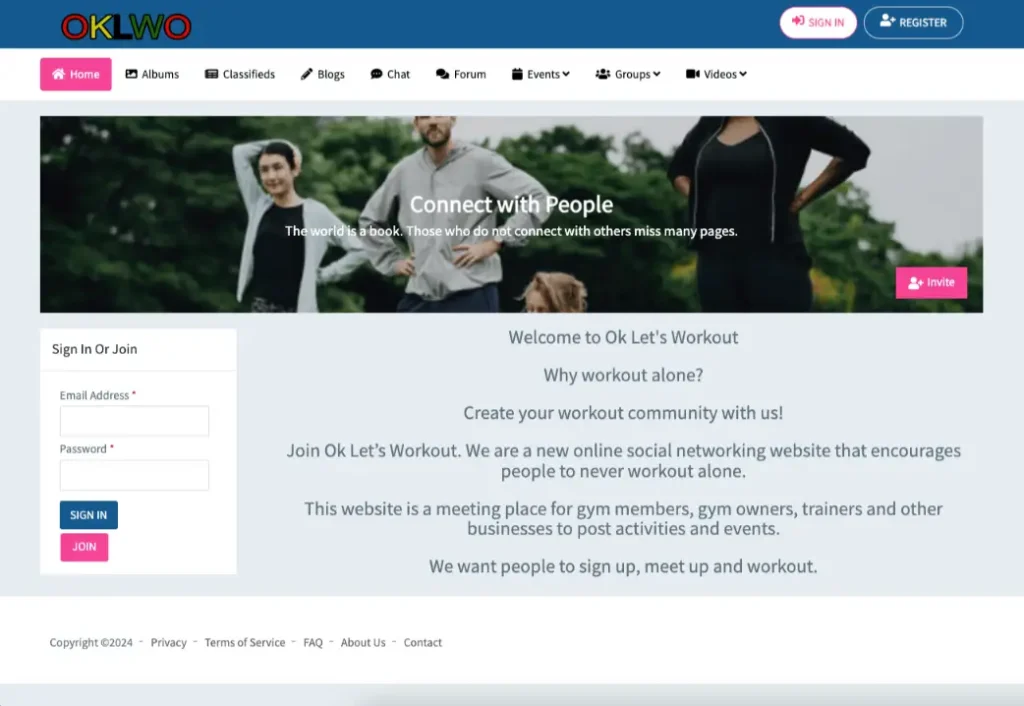Click the sign-in arrow icon in the header

pos(799,22)
